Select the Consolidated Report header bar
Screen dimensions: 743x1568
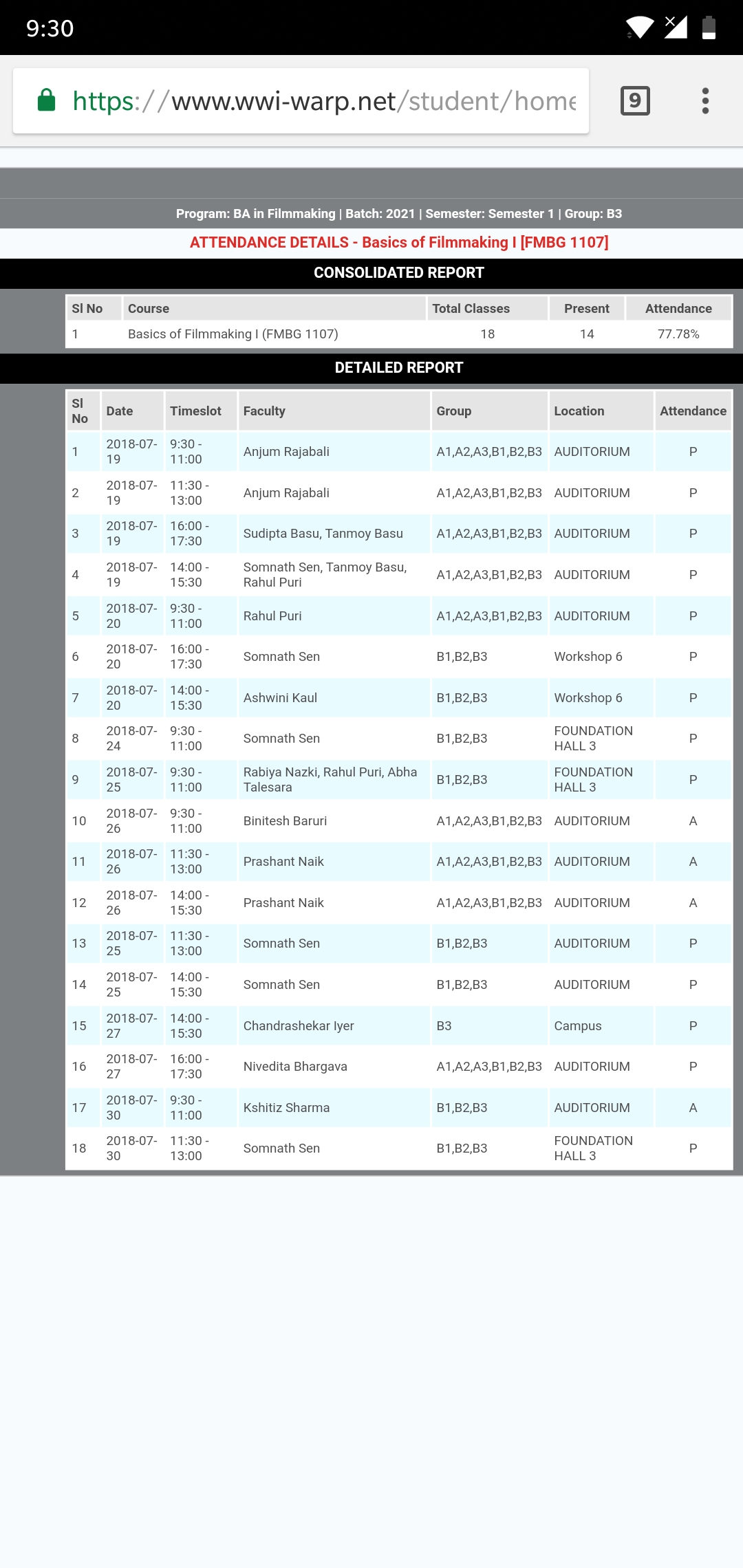click(x=399, y=273)
